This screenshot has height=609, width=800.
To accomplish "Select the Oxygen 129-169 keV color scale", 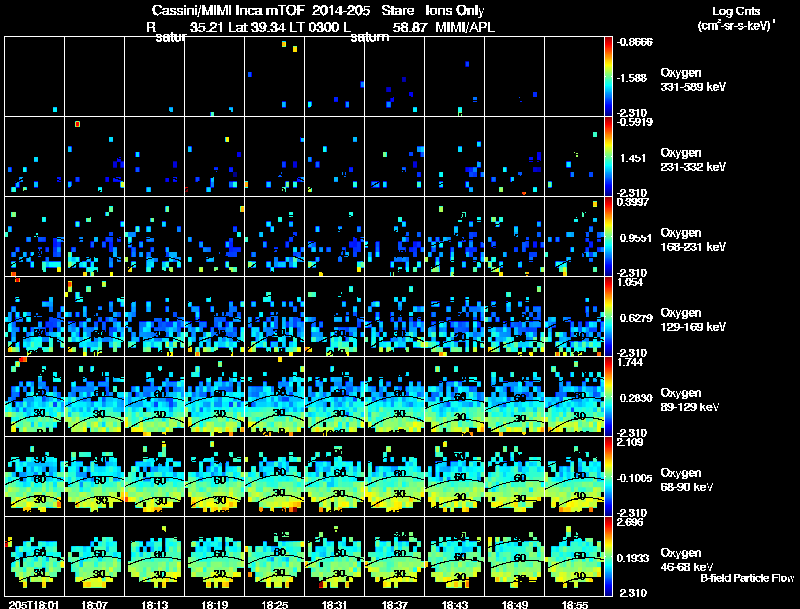I will point(610,317).
